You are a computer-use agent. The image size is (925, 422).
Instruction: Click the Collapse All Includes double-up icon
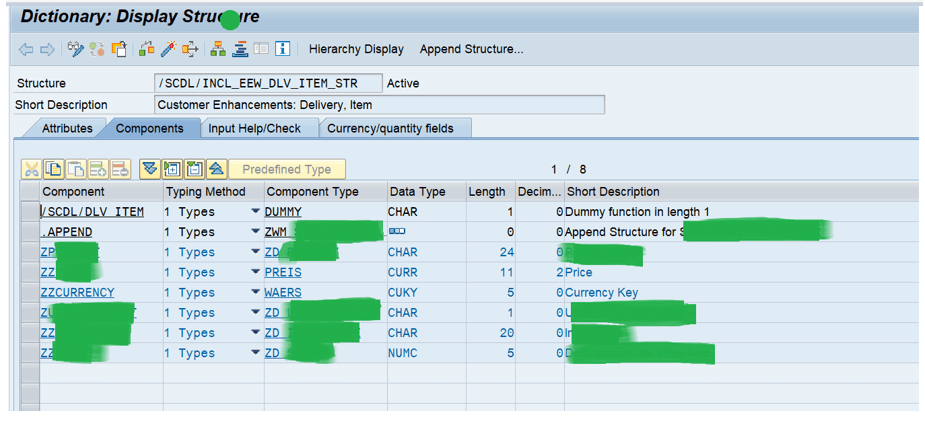pyautogui.click(x=217, y=169)
